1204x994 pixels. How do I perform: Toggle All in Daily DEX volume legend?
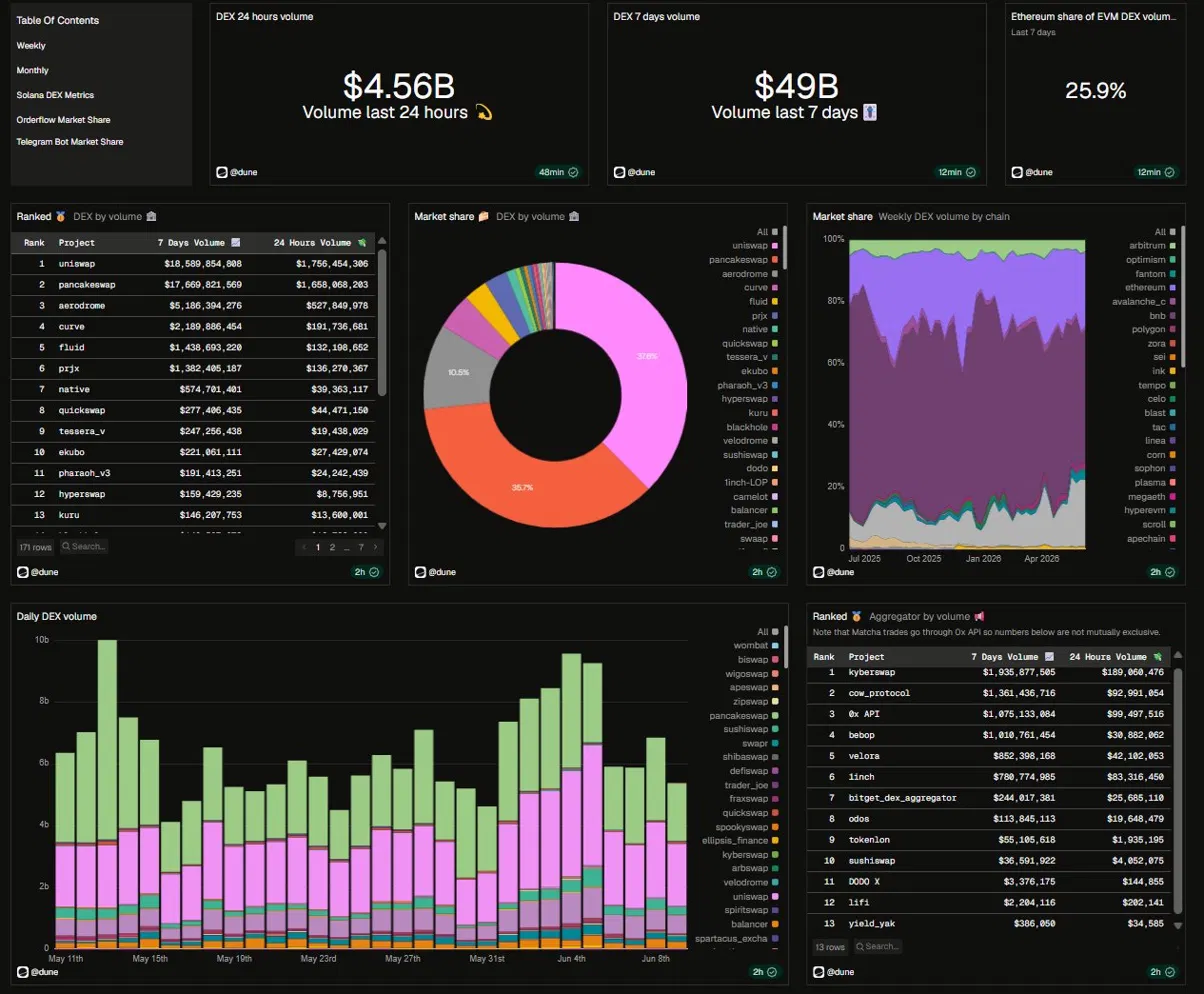(769, 631)
